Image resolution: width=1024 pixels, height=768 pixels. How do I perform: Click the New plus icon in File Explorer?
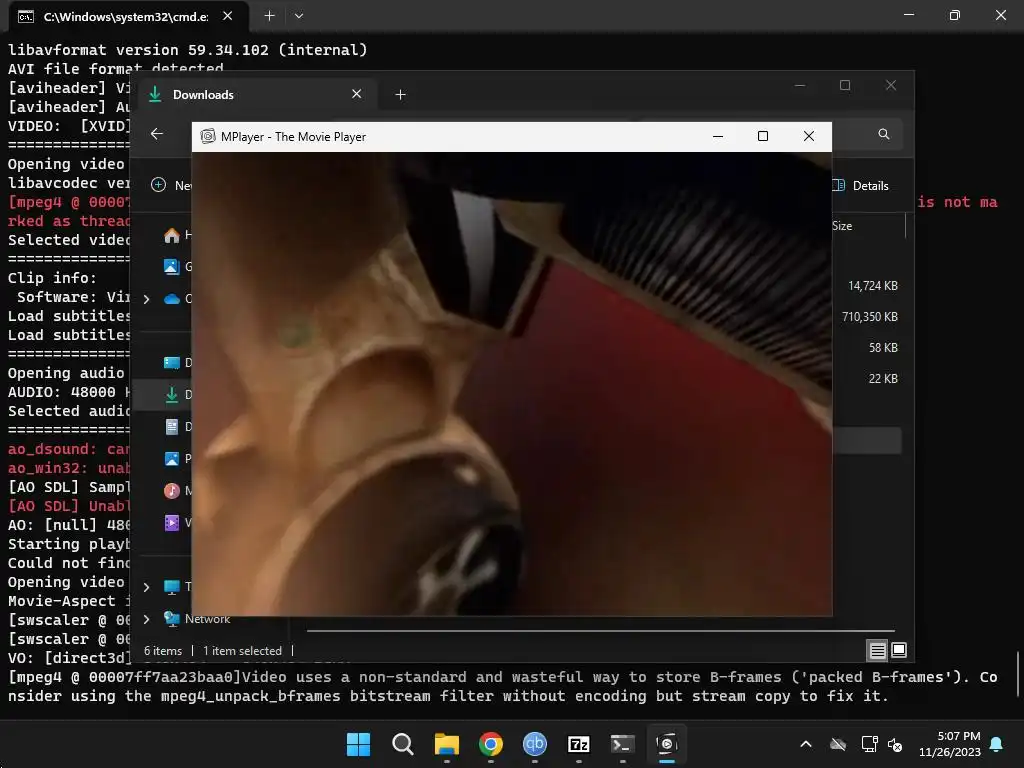coord(158,185)
